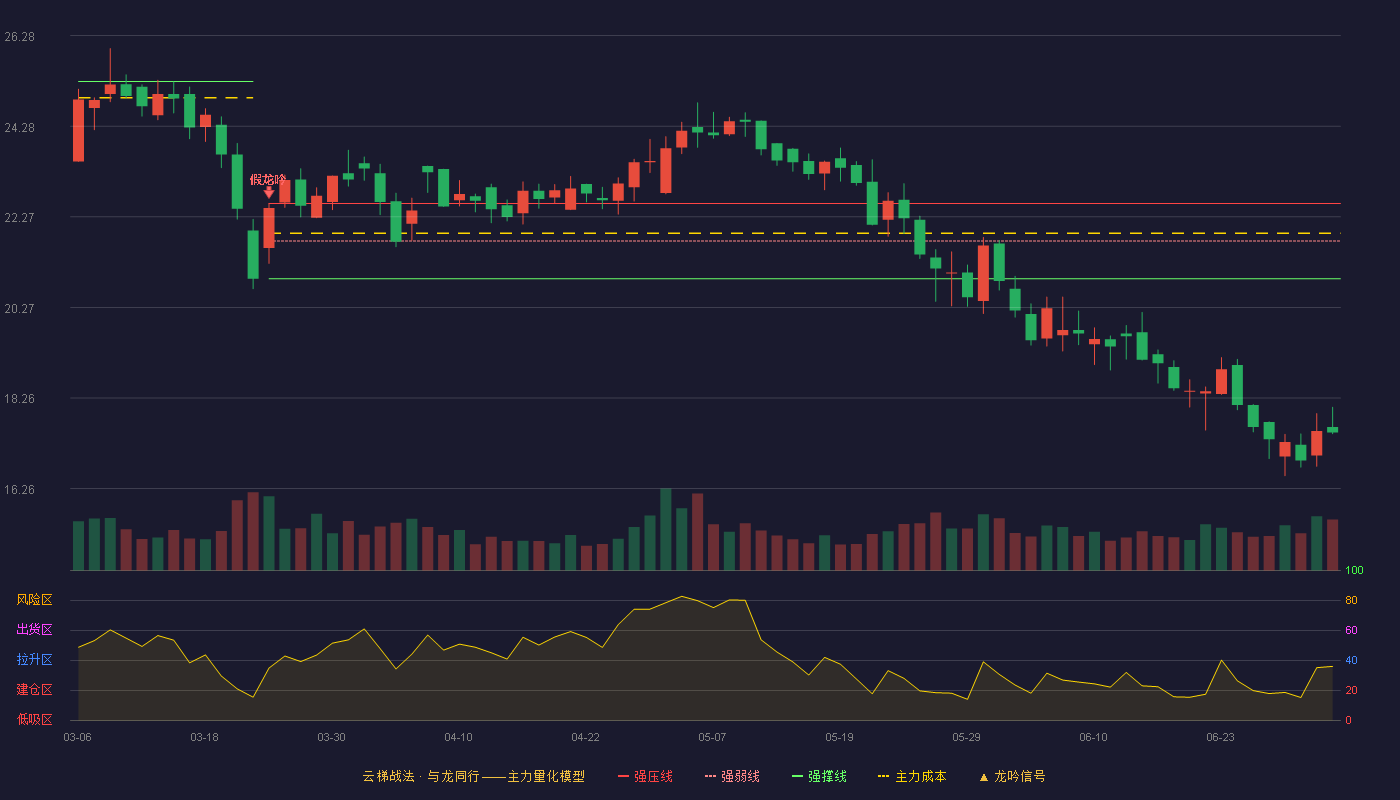Click the 06-10 date label

[1093, 737]
